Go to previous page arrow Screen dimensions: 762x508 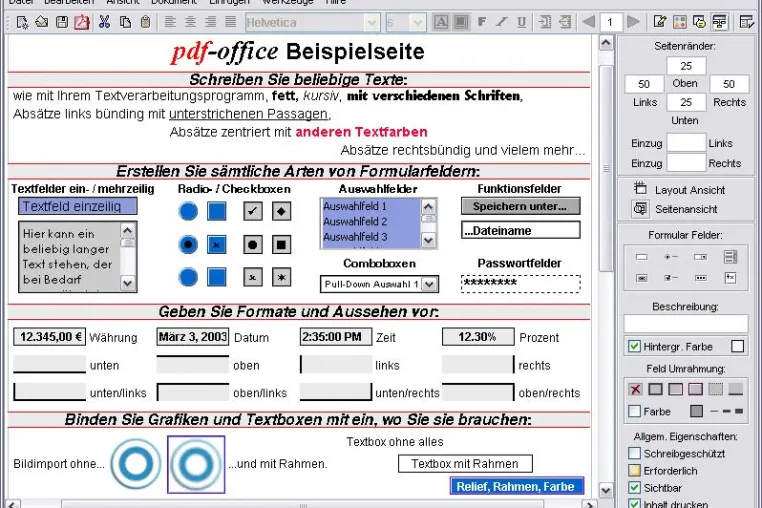(589, 22)
